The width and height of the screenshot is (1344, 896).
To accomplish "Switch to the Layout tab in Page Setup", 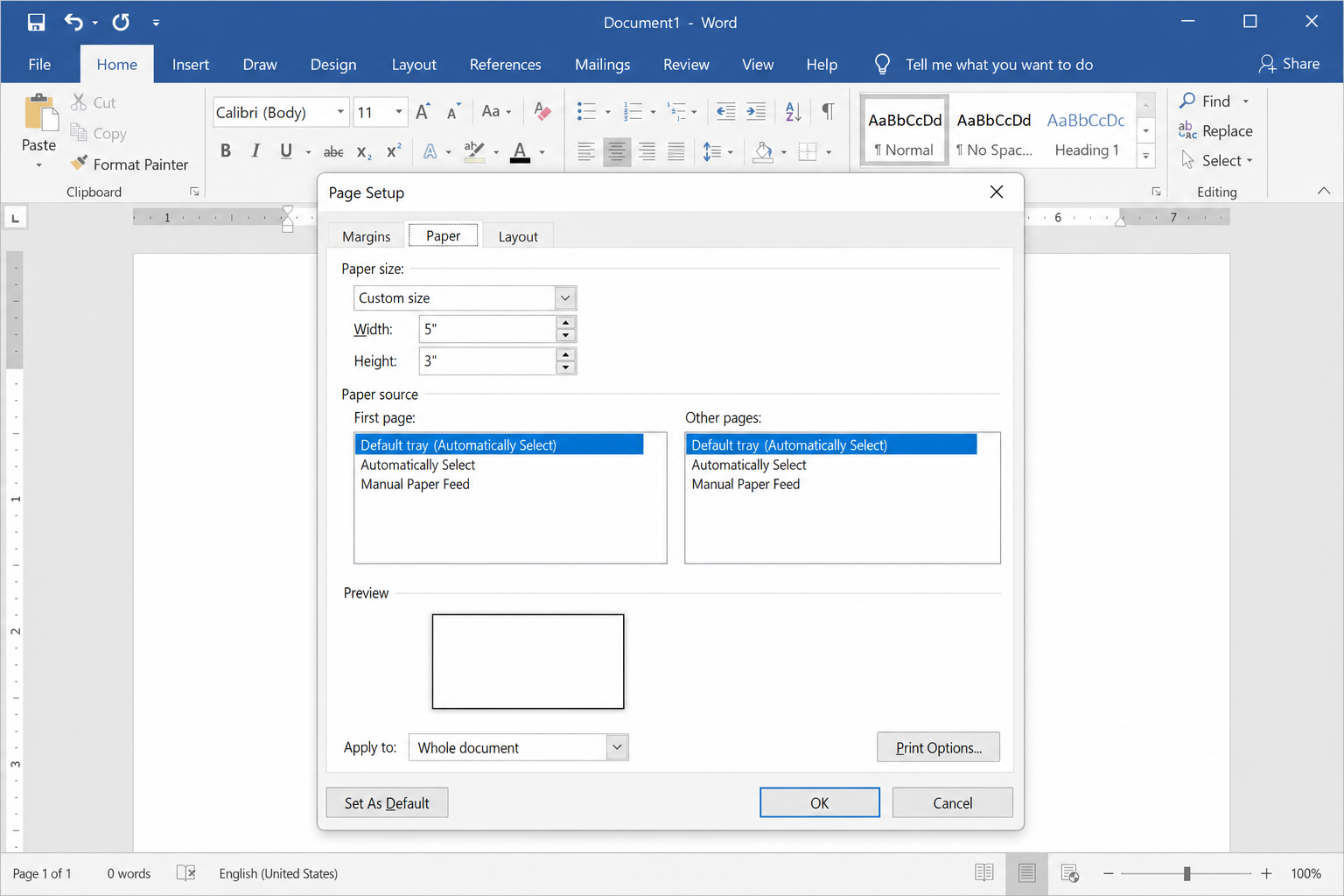I will (x=518, y=236).
